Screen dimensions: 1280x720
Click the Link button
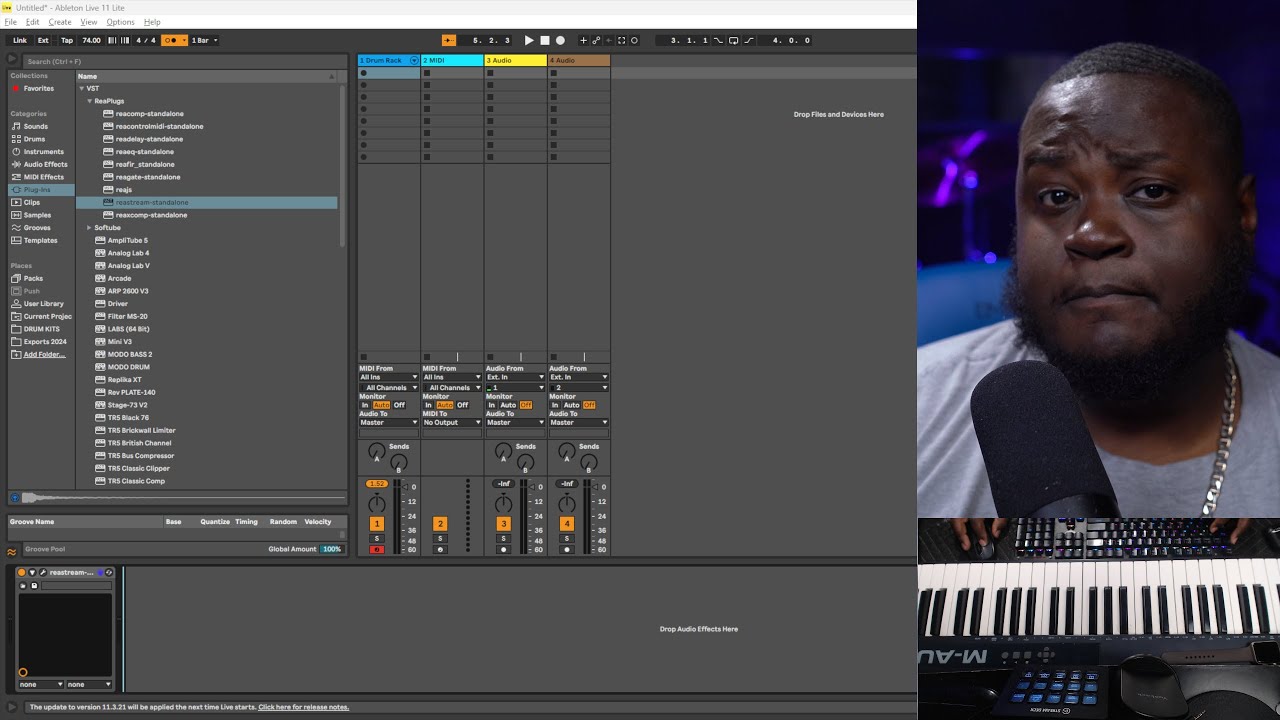20,41
